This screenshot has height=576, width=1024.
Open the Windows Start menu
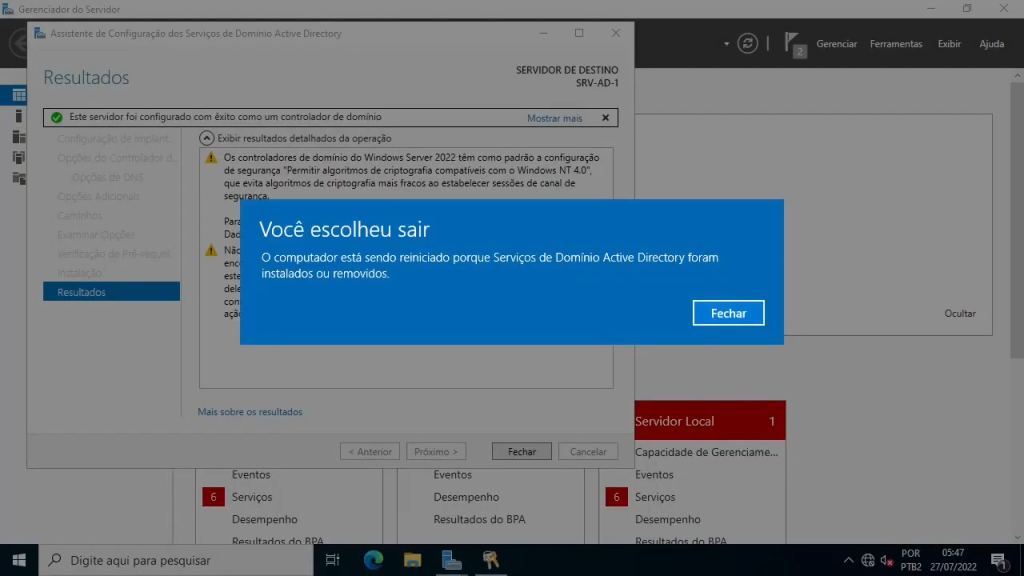(x=19, y=560)
